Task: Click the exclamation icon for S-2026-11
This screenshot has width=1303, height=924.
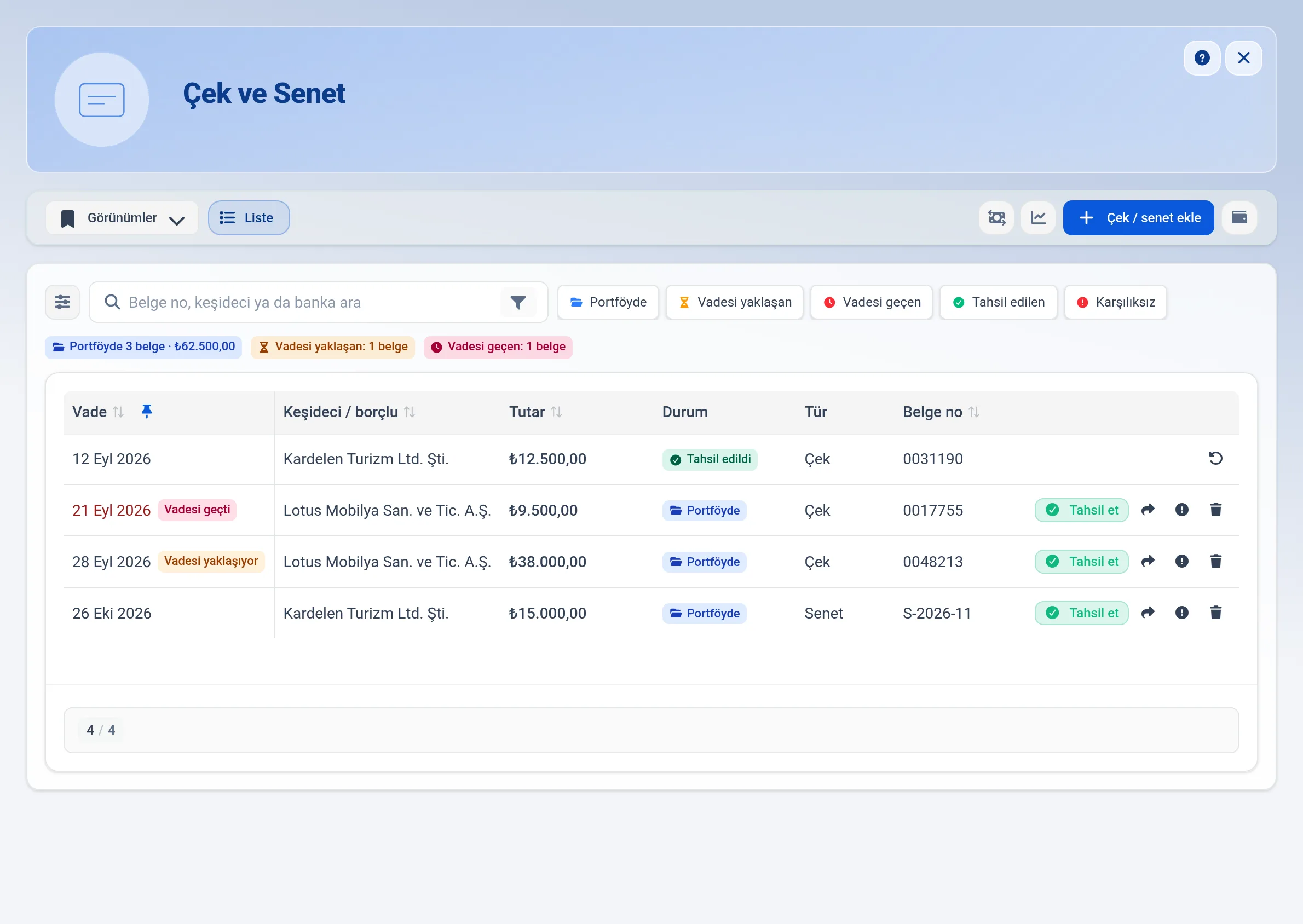Action: tap(1182, 613)
